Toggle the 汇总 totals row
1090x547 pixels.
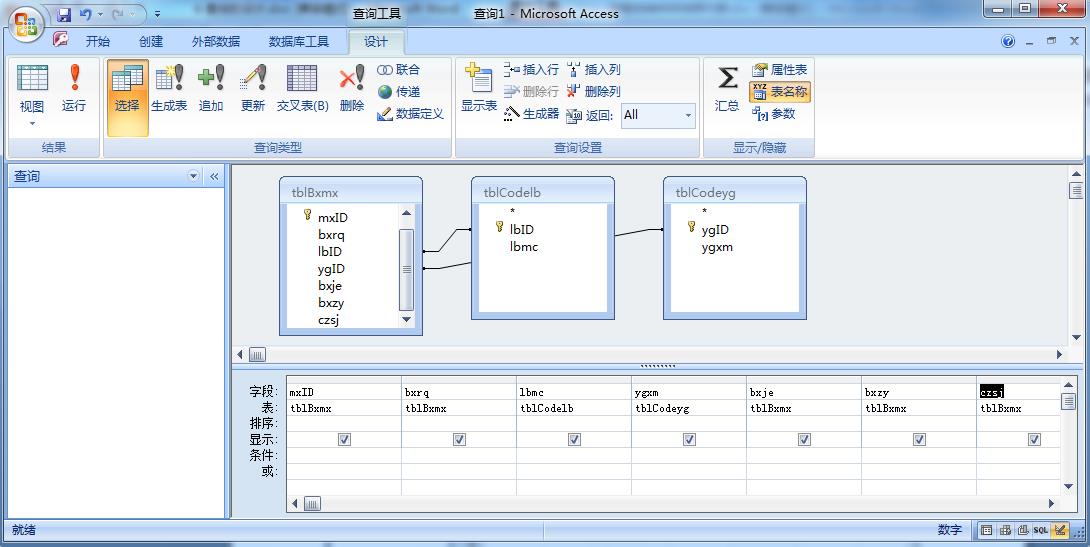click(x=727, y=88)
